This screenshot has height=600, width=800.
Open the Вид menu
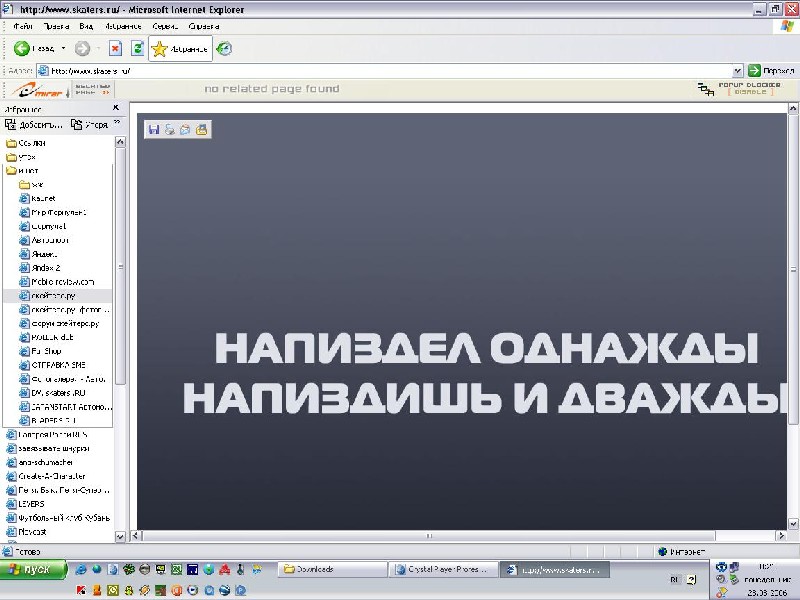(x=88, y=26)
